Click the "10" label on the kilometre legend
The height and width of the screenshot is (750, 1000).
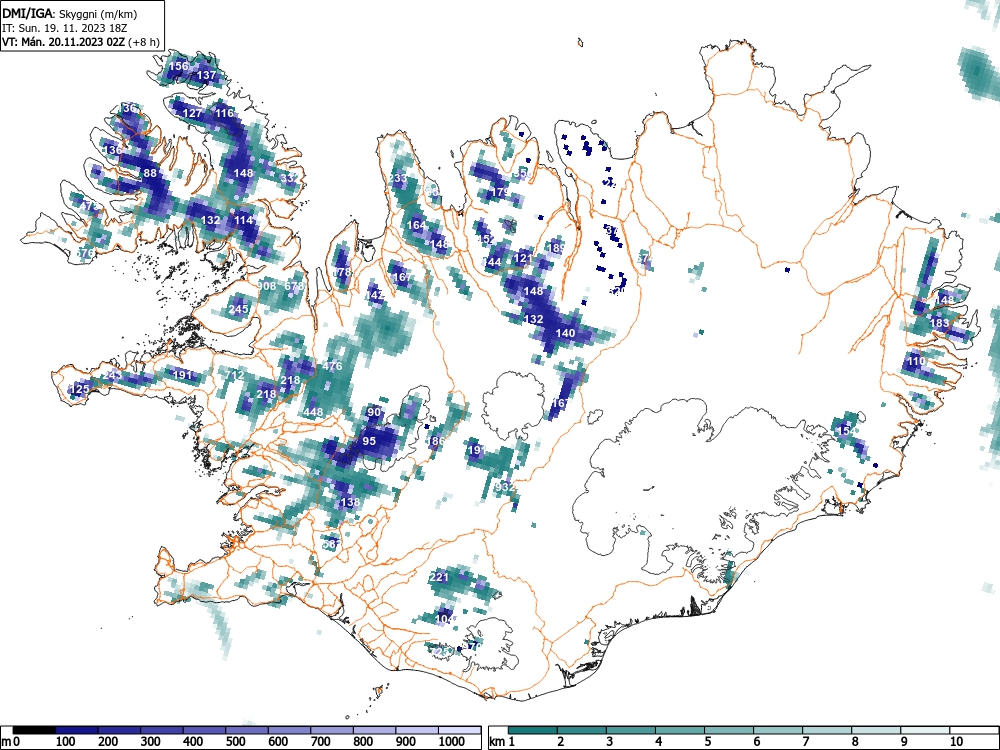pos(956,742)
